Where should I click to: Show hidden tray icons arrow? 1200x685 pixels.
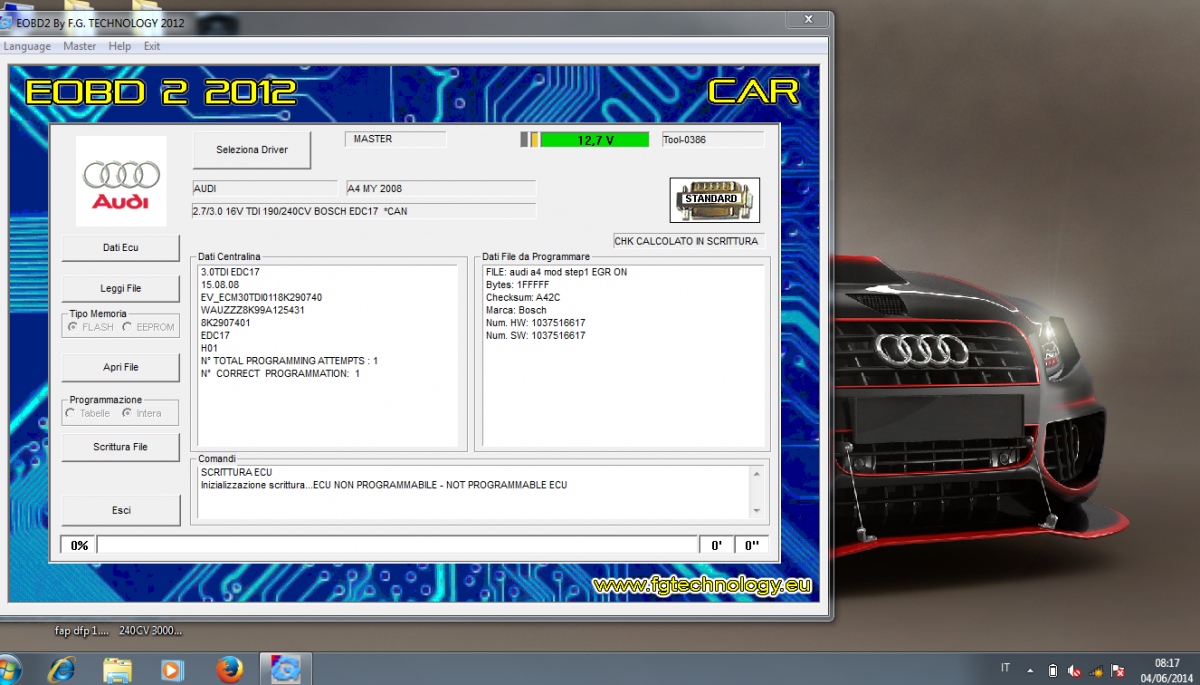[x=1031, y=669]
